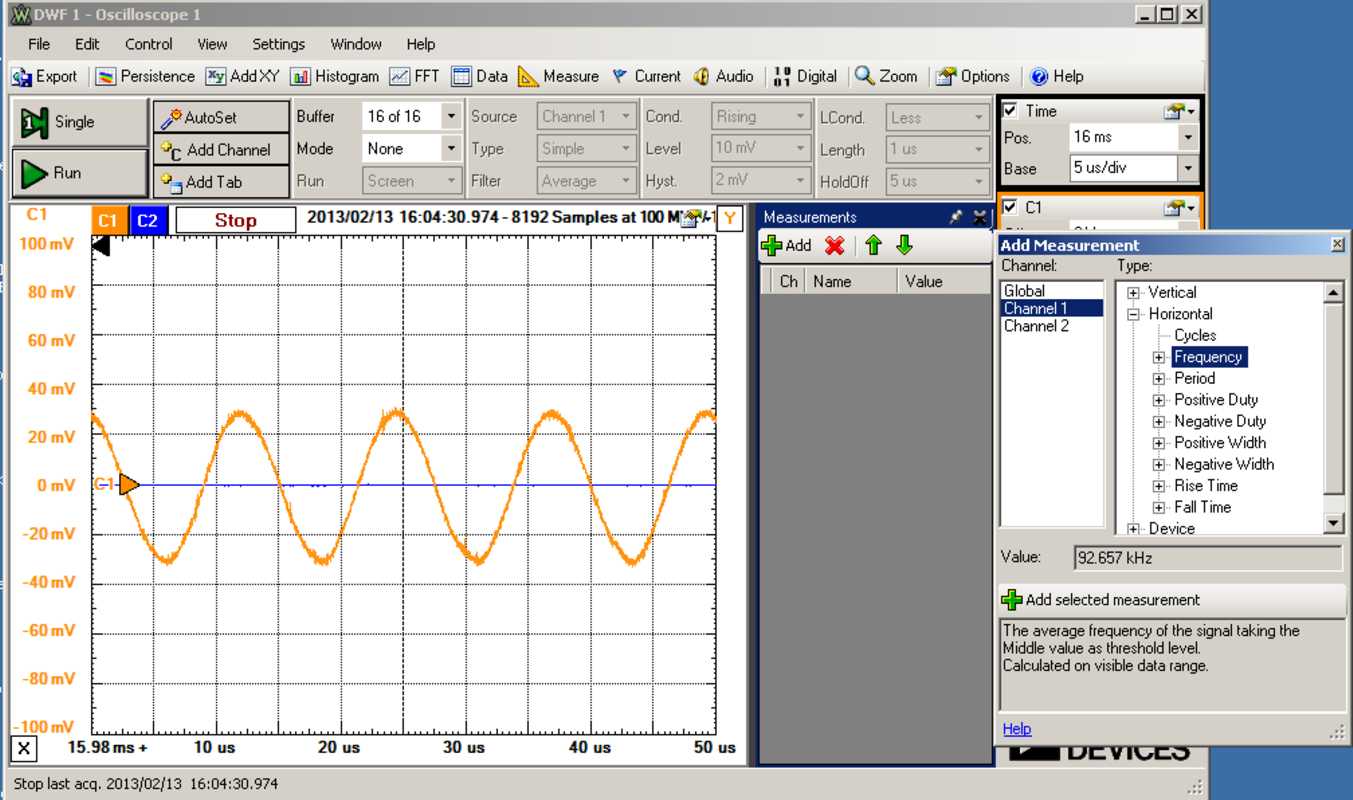Toggle the C2 channel button on plot

pyautogui.click(x=147, y=220)
